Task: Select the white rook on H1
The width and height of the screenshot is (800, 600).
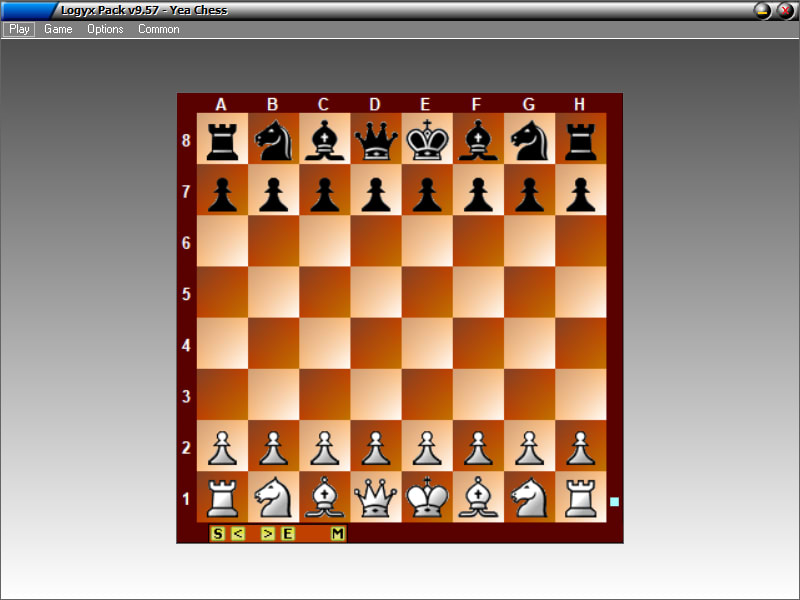Action: (581, 497)
